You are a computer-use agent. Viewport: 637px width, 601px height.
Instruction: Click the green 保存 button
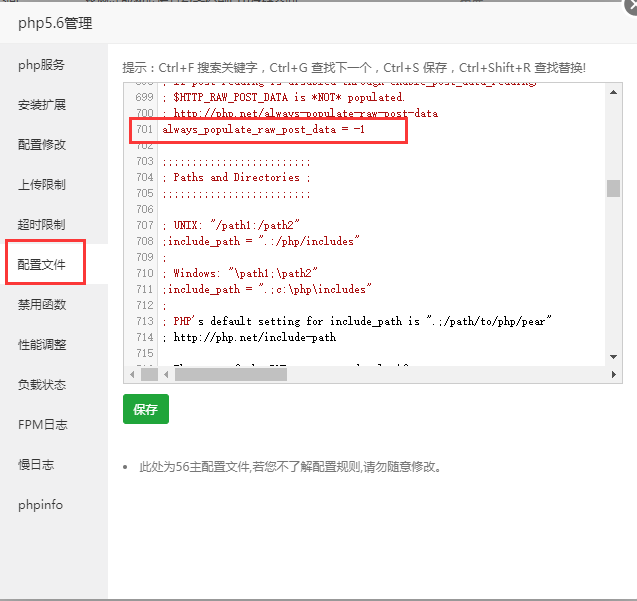(146, 410)
